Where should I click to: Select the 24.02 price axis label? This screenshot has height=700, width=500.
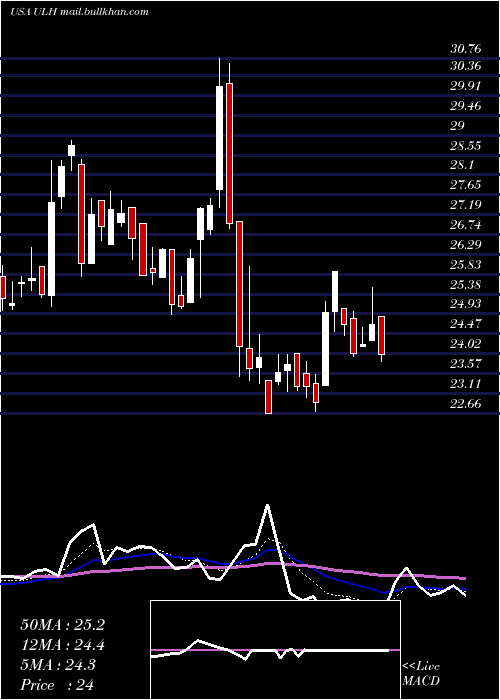pos(466,344)
